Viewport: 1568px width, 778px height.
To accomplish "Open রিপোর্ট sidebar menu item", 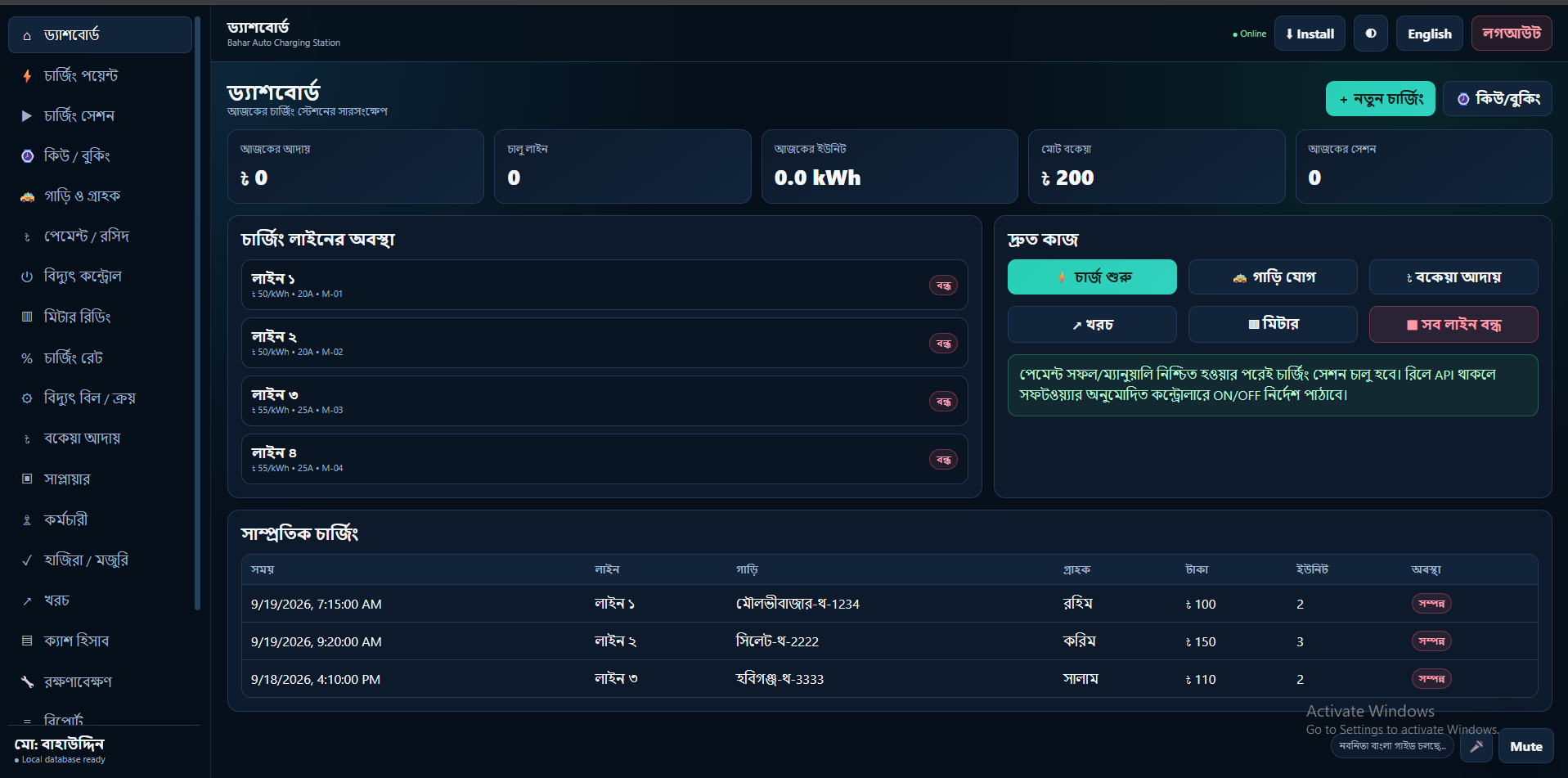I will click(100, 719).
